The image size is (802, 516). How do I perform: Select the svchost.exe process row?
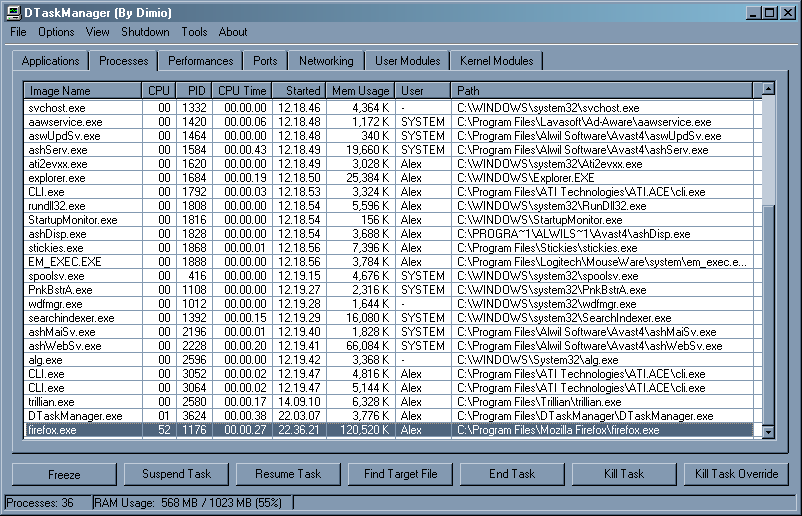pos(389,108)
